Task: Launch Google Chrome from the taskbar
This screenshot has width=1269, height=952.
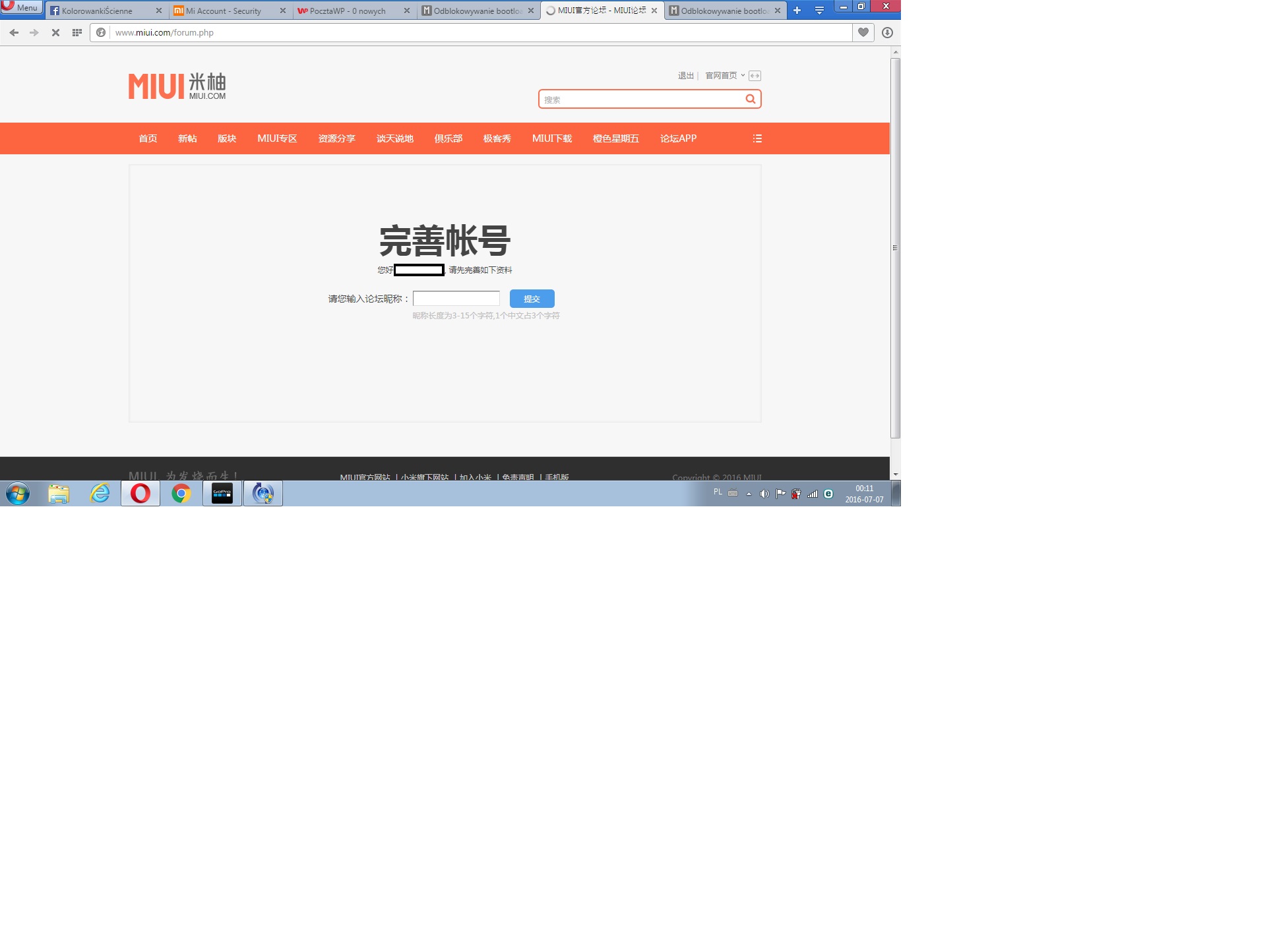Action: click(181, 493)
